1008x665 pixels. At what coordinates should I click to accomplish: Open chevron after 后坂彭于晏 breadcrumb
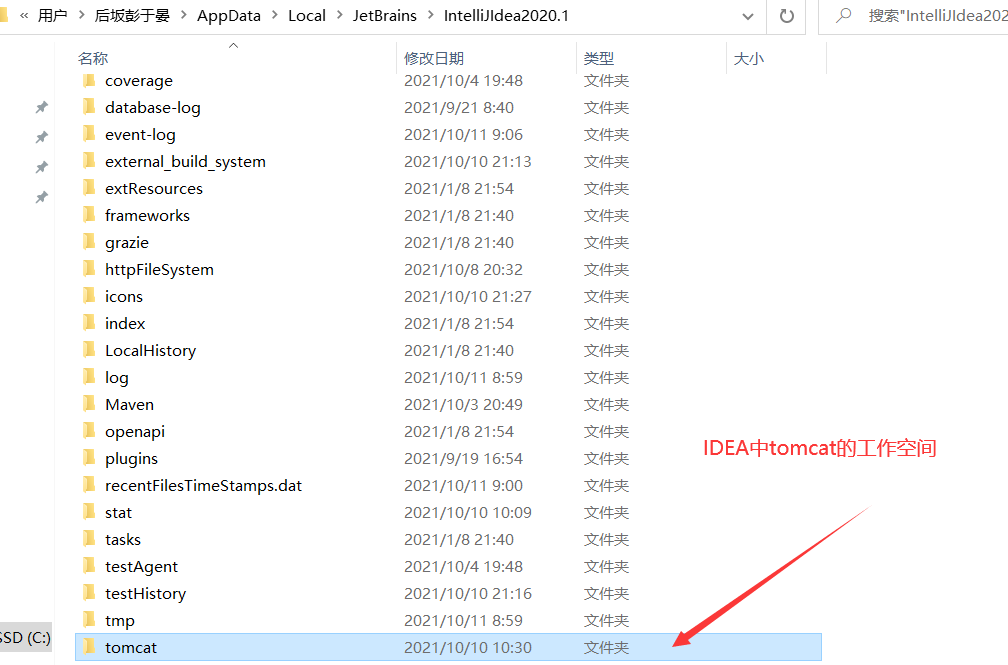coord(184,15)
